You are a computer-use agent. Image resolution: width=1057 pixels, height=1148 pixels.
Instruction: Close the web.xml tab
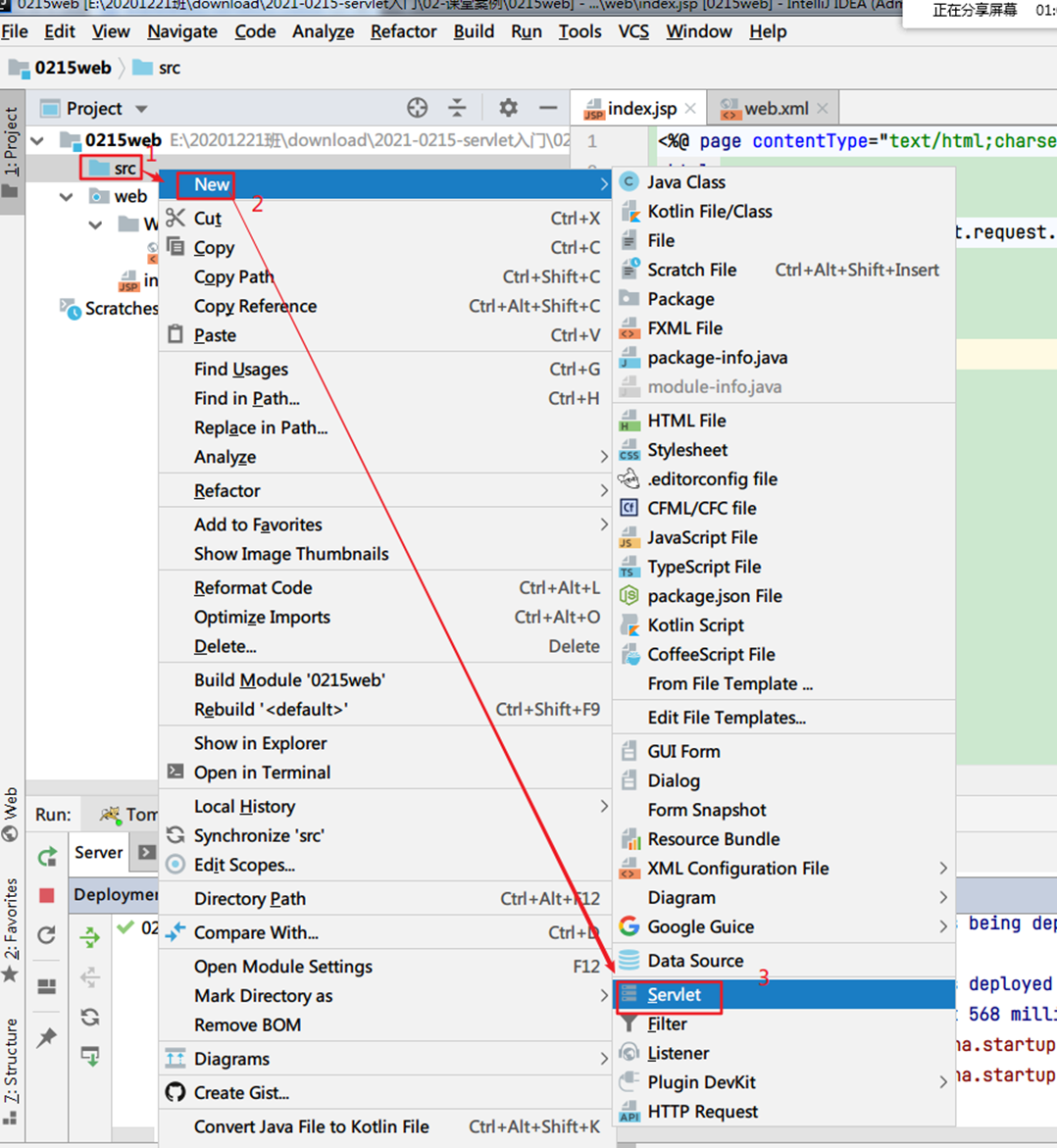click(x=822, y=109)
